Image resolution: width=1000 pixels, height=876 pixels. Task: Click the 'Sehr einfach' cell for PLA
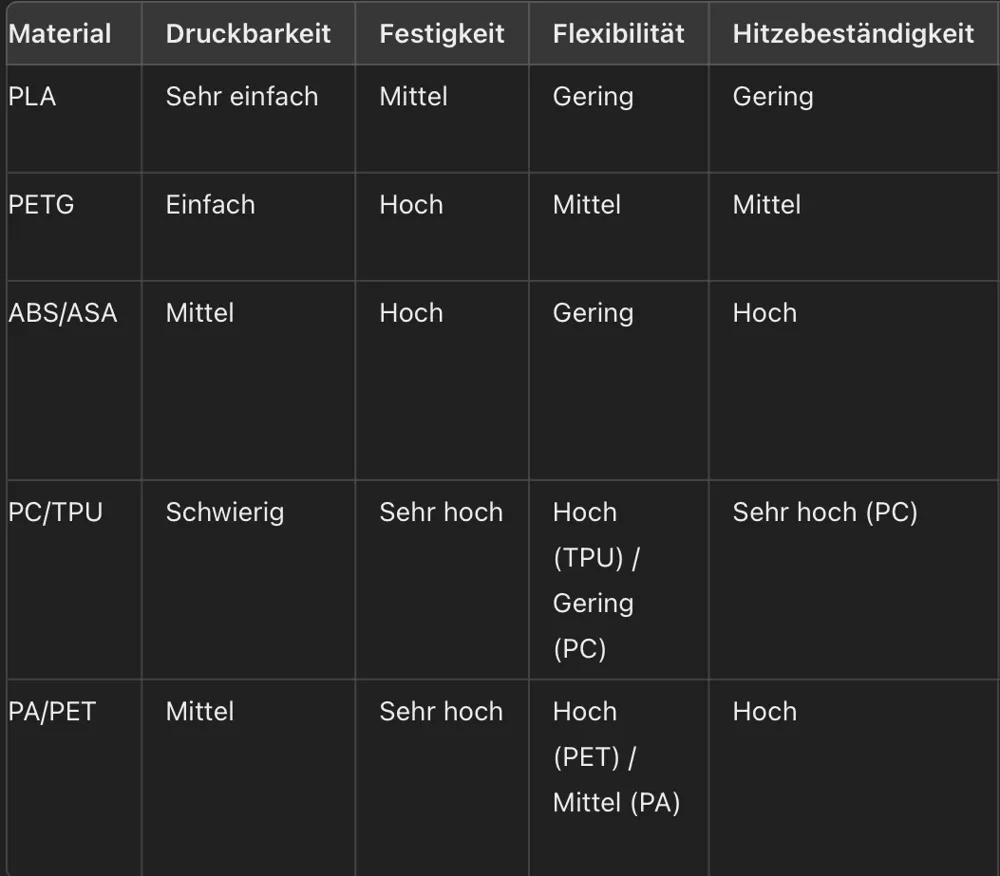click(248, 119)
